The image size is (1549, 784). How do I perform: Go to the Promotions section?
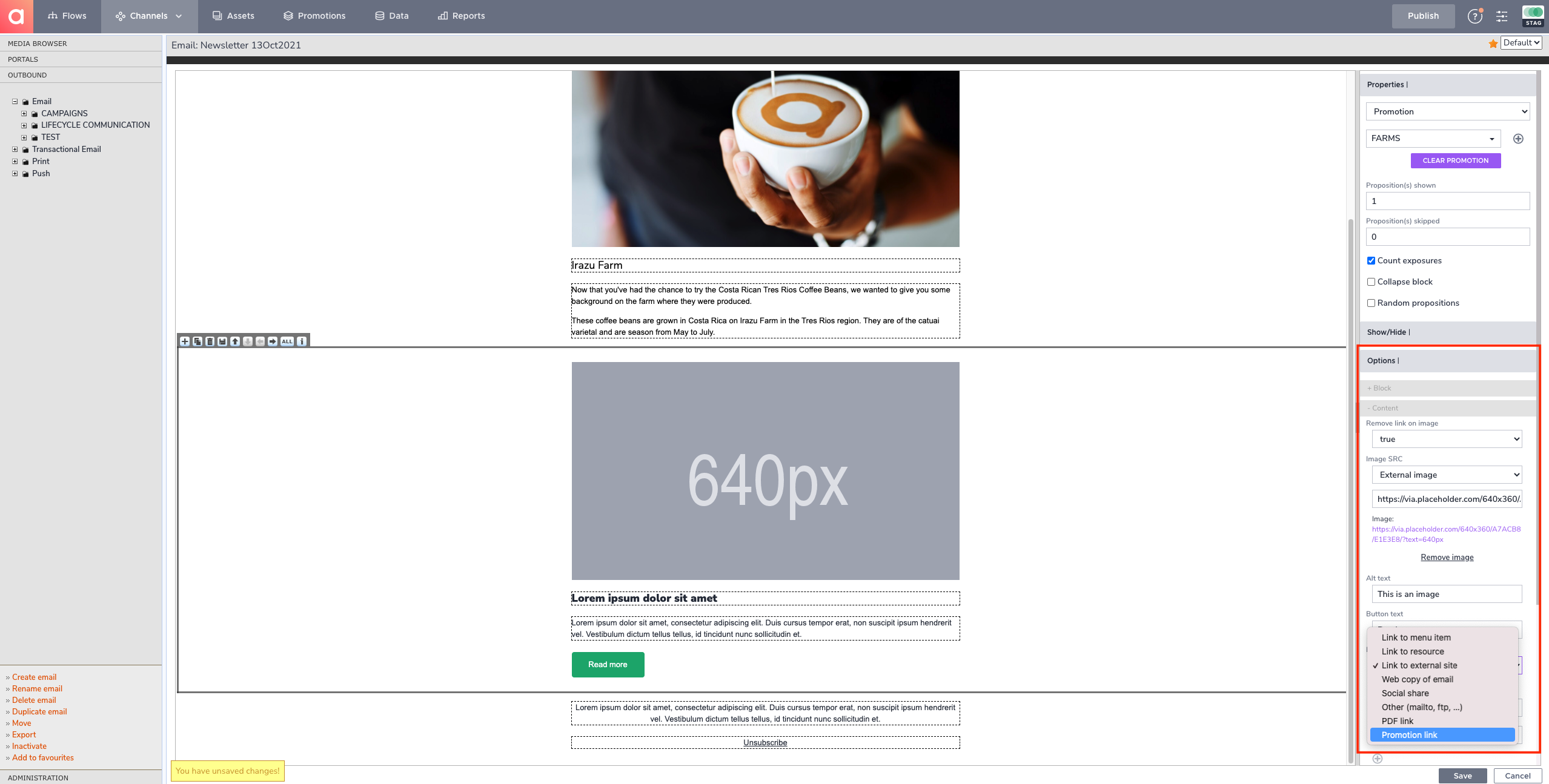[314, 16]
